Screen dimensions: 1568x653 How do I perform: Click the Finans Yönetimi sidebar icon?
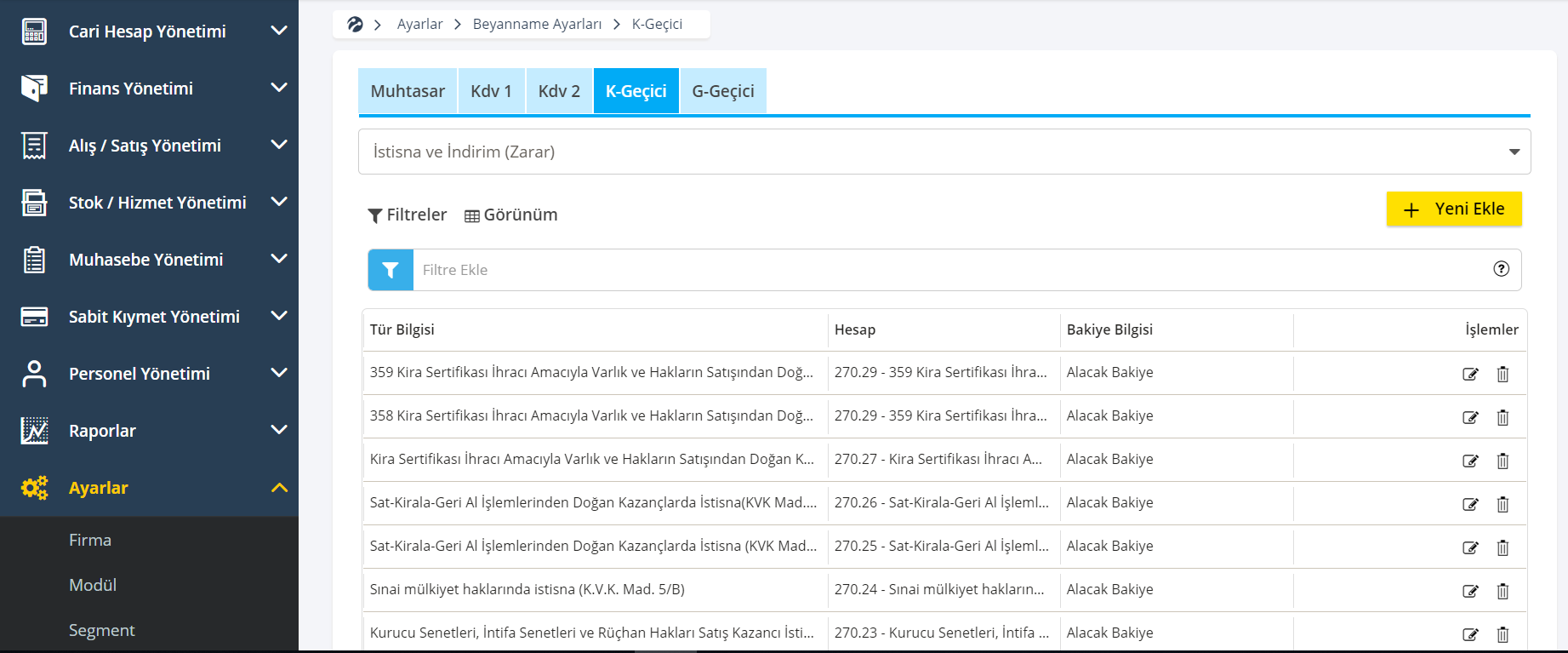tap(34, 89)
